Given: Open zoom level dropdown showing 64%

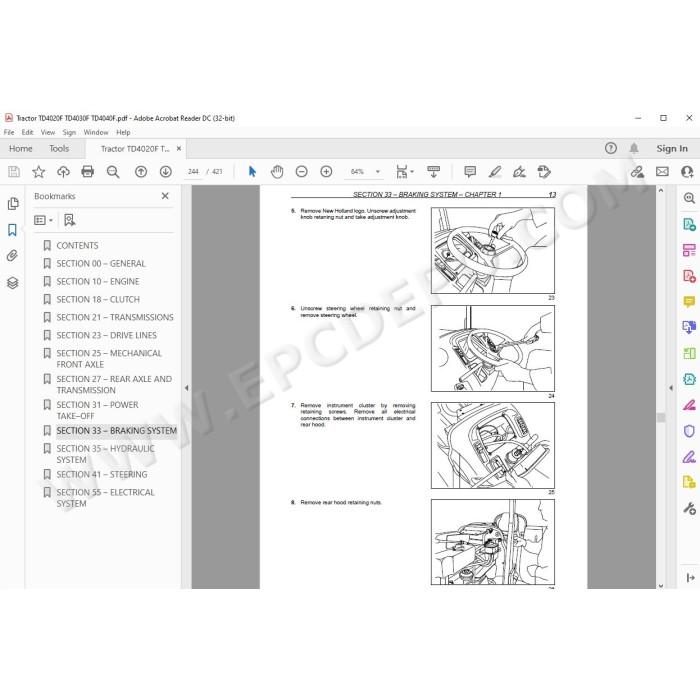Looking at the screenshot, I should click(x=378, y=171).
